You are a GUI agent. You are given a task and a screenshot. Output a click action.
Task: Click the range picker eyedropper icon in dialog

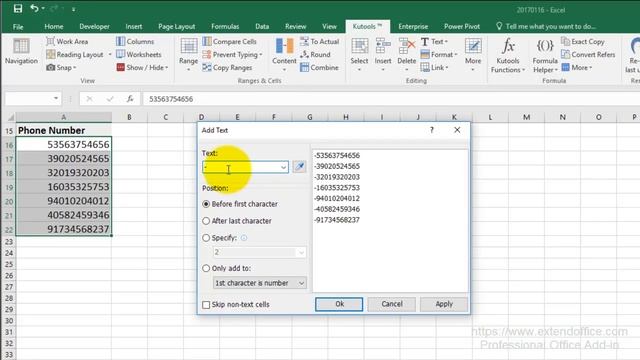(299, 167)
